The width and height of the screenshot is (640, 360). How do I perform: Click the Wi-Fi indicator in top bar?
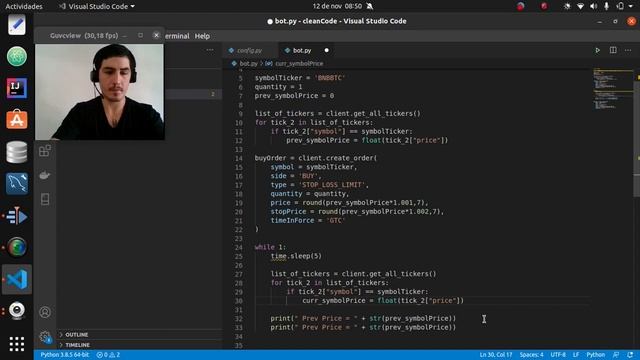click(x=580, y=6)
